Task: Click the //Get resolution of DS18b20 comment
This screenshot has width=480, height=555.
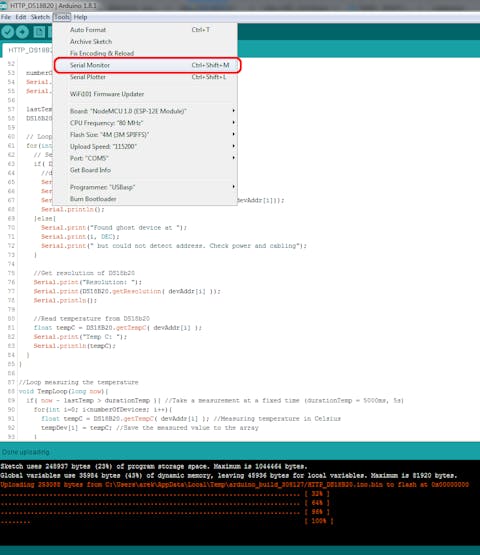Action: click(x=84, y=273)
